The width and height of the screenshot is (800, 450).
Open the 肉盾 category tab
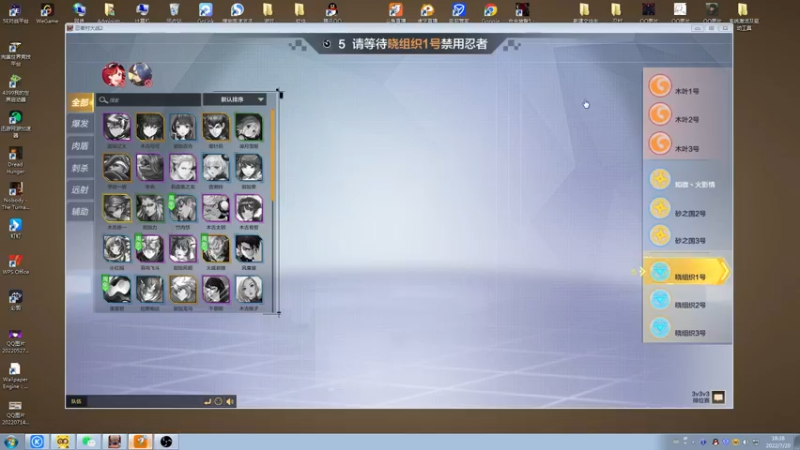coord(80,146)
